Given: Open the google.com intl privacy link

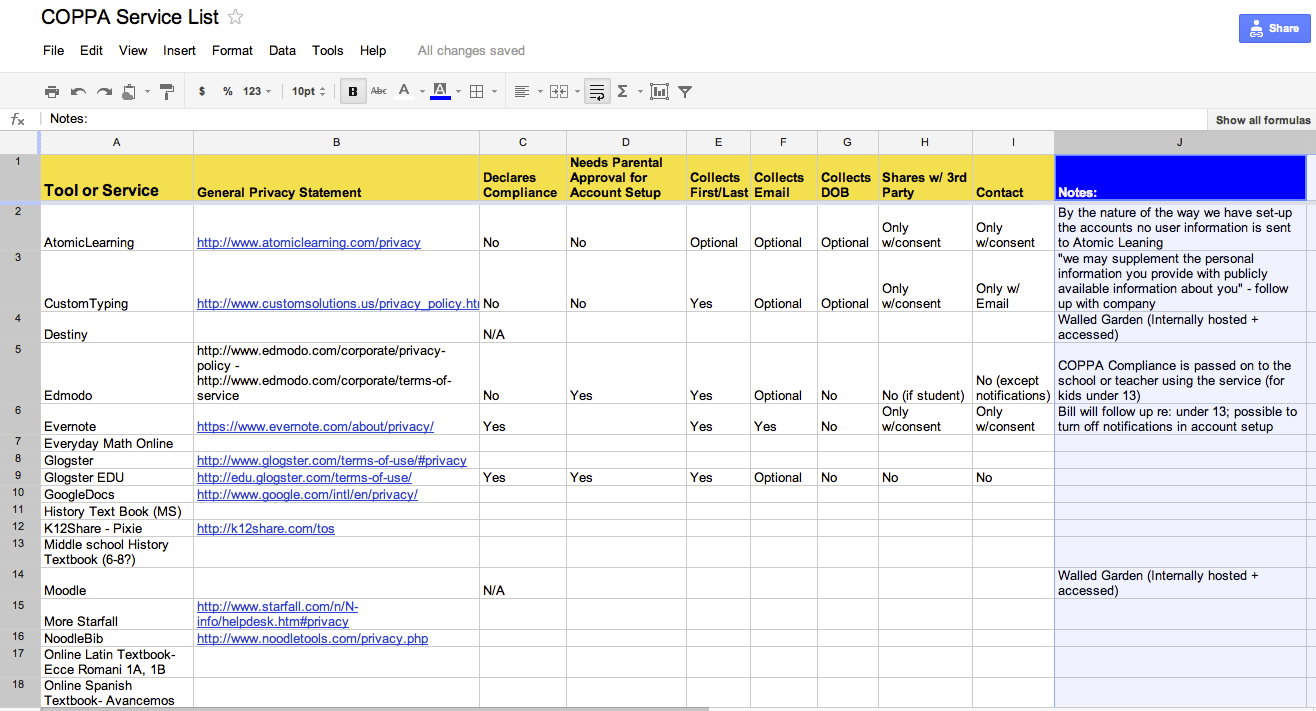Looking at the screenshot, I should coord(307,494).
